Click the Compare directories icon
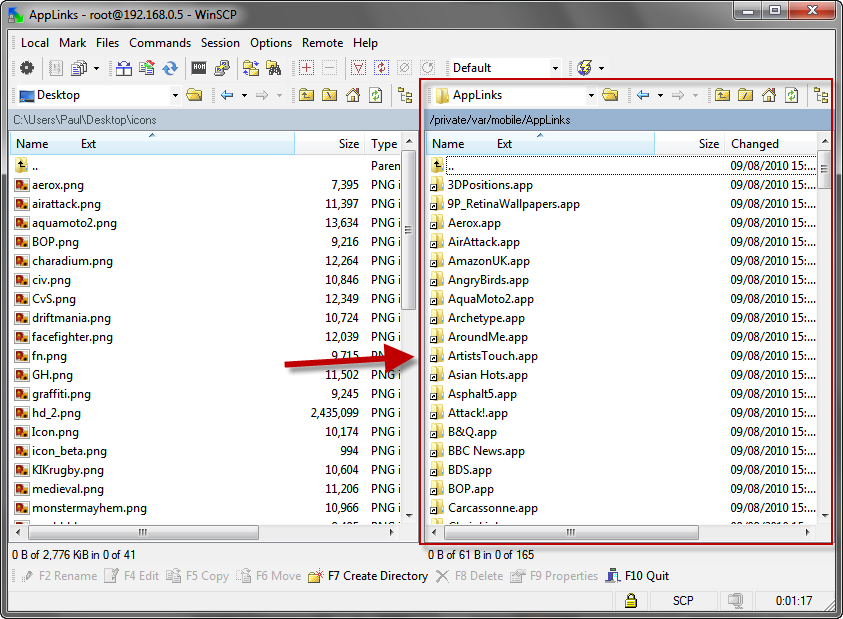 click(x=124, y=68)
